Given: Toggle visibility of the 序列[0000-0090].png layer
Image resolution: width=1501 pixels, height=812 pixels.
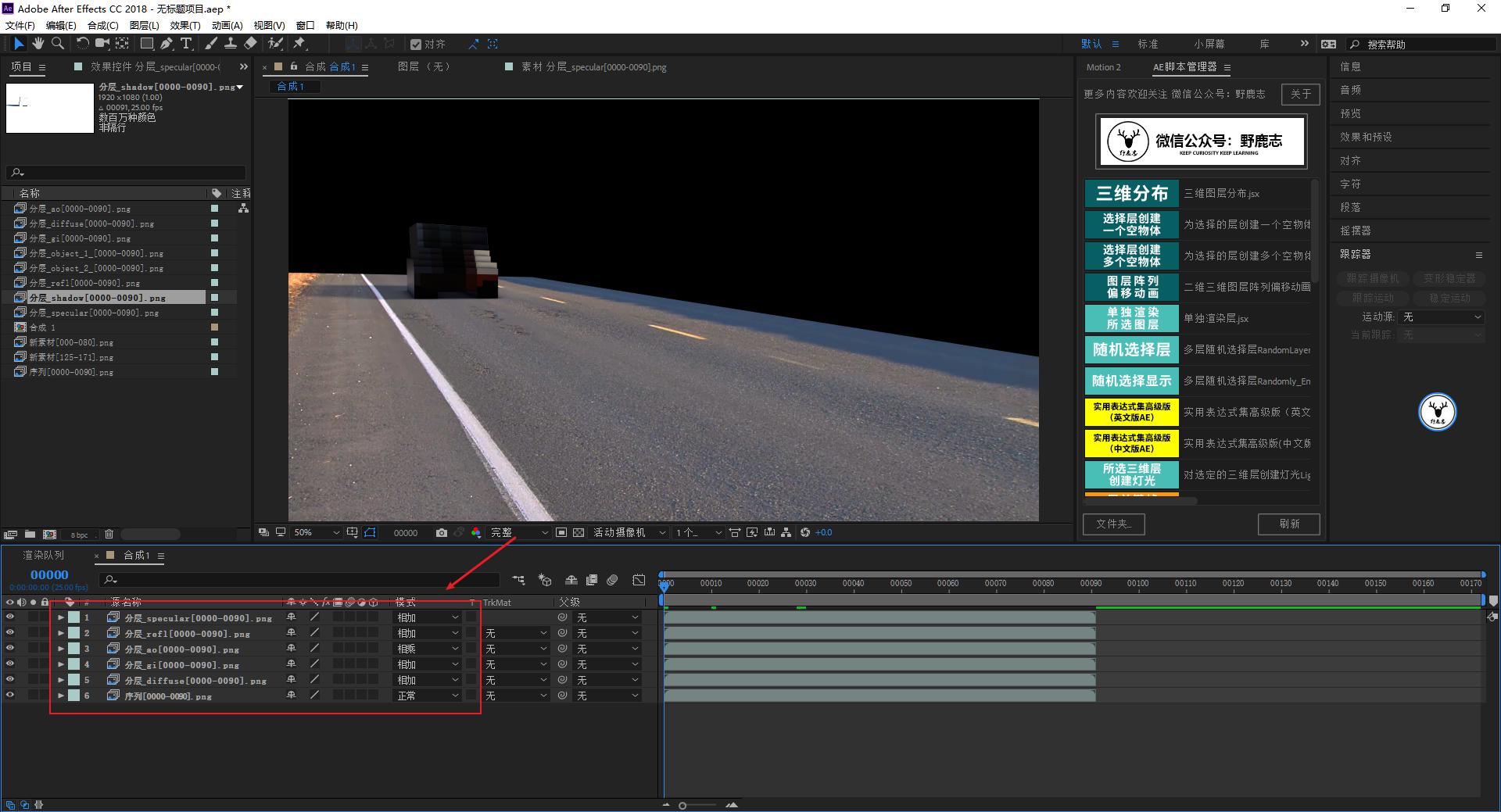Looking at the screenshot, I should point(10,696).
